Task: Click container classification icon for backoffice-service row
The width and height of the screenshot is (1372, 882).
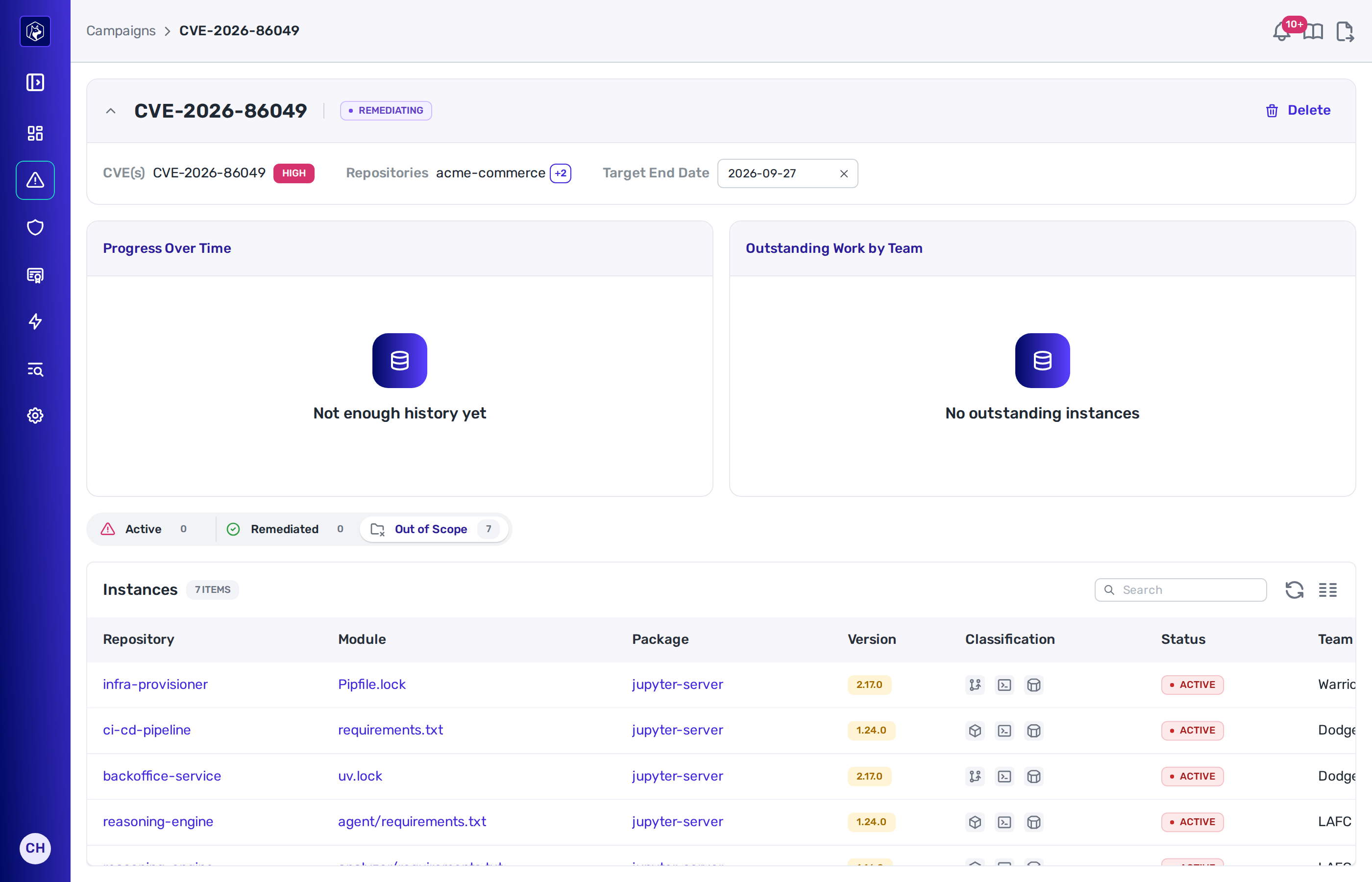Action: [x=1033, y=777]
